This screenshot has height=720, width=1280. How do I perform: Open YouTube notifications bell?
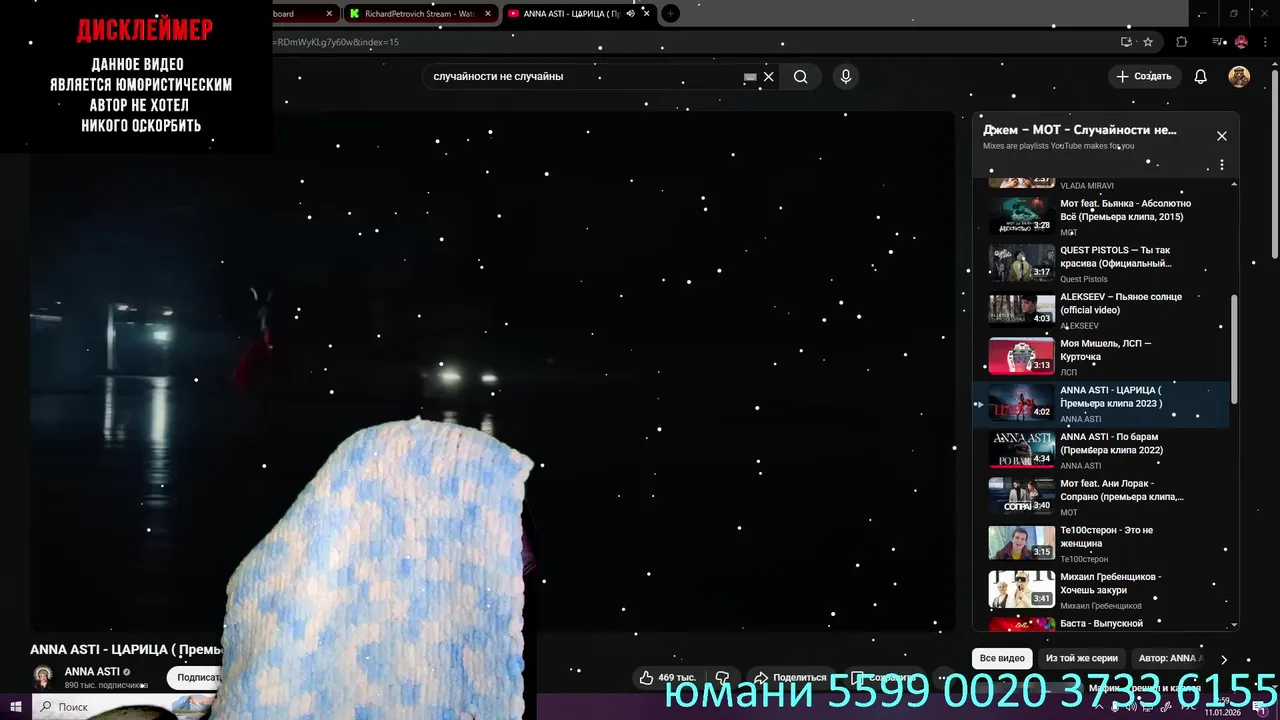(1201, 77)
